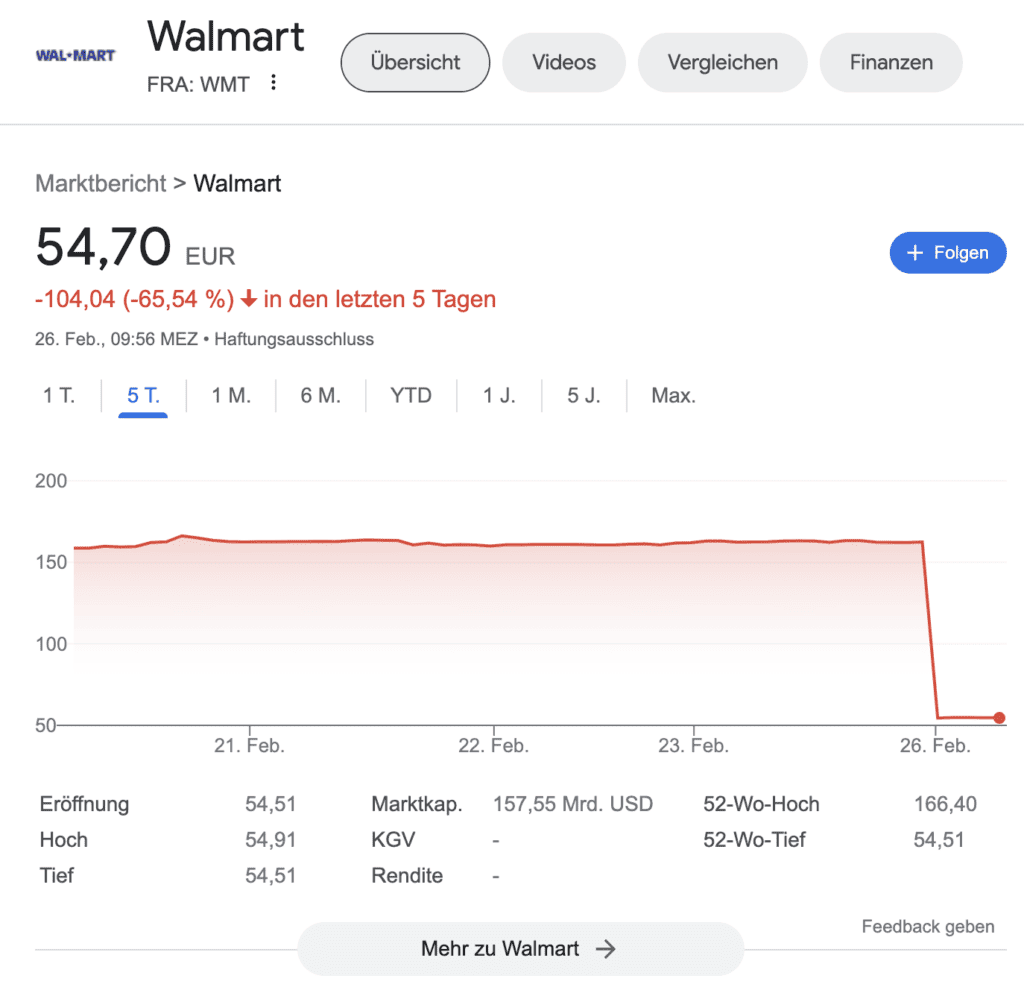Open the Haftungsausschluss disclaimer link
Viewport: 1024px width, 990px height.
(x=295, y=339)
